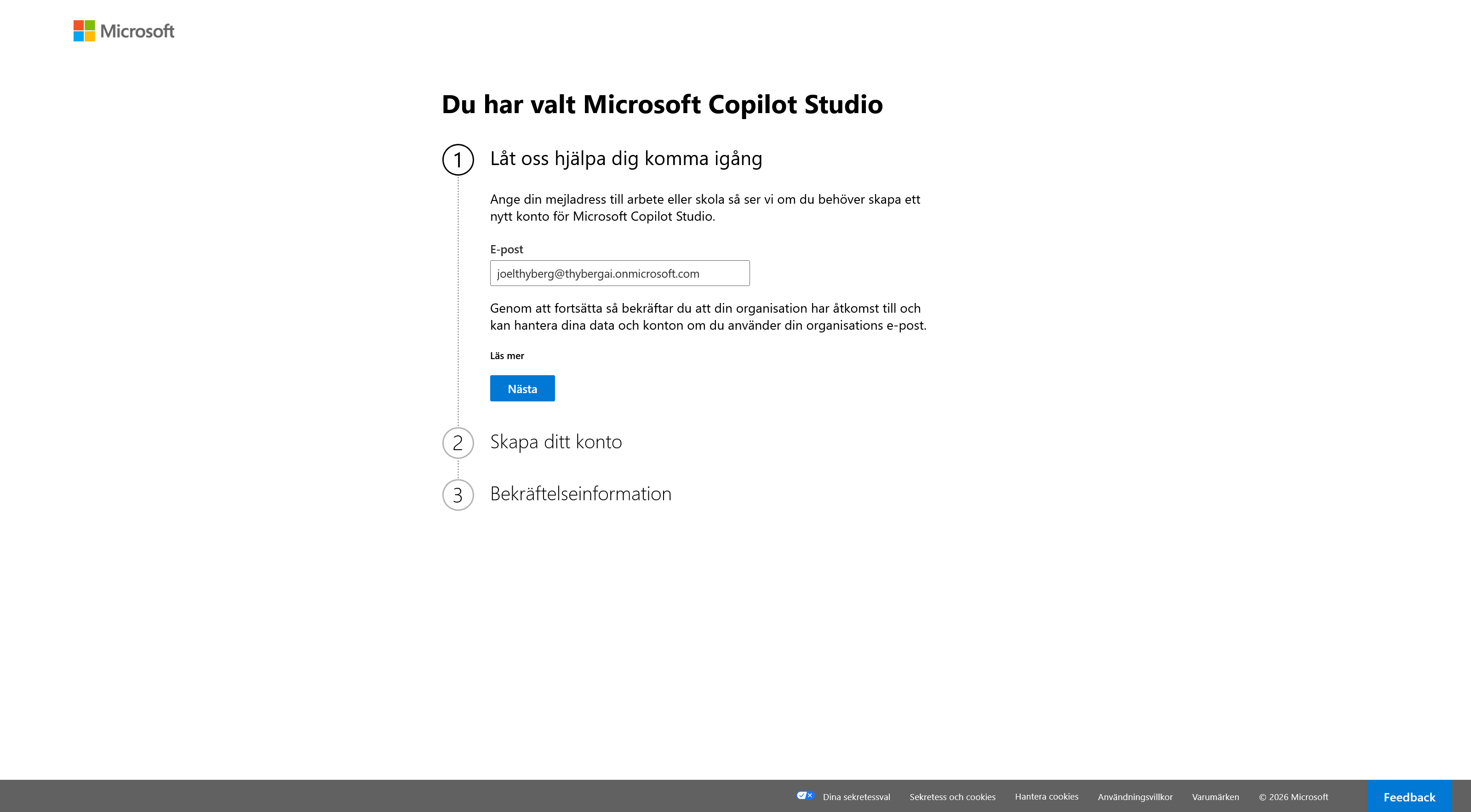Open the Användningsvillkor footer link
This screenshot has width=1471, height=812.
tap(1135, 796)
